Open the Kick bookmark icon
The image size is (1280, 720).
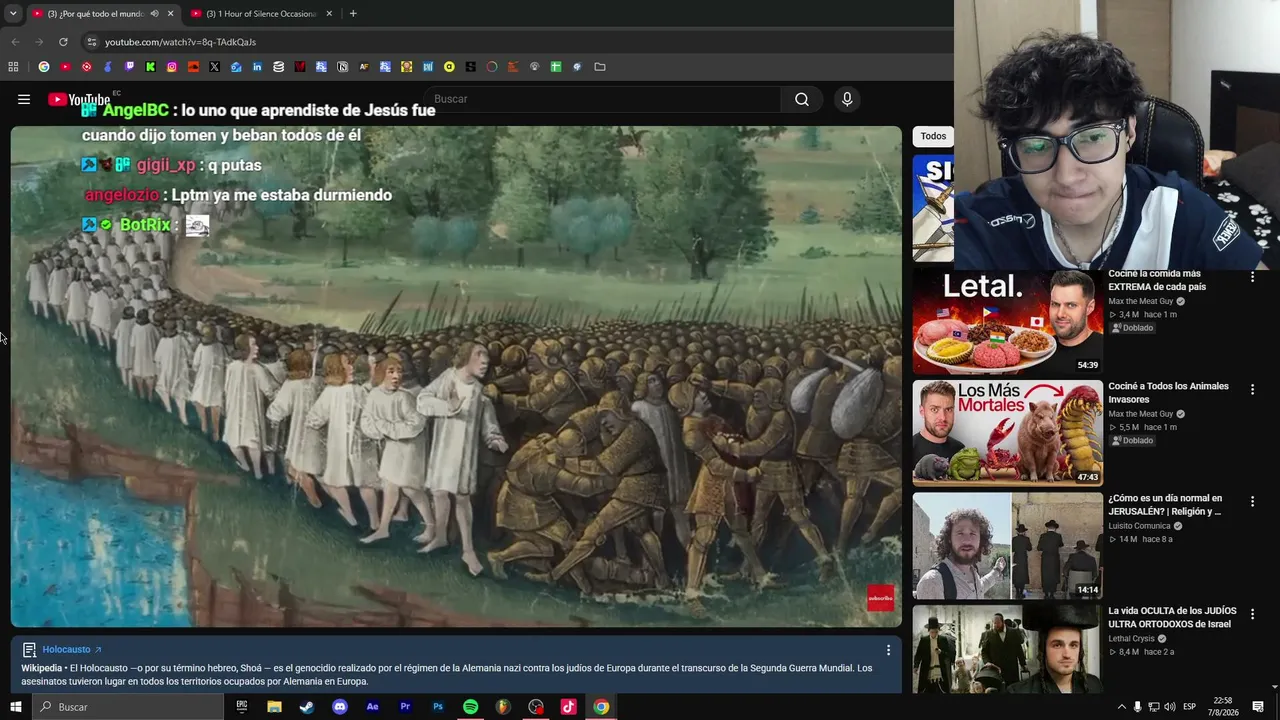coord(151,67)
